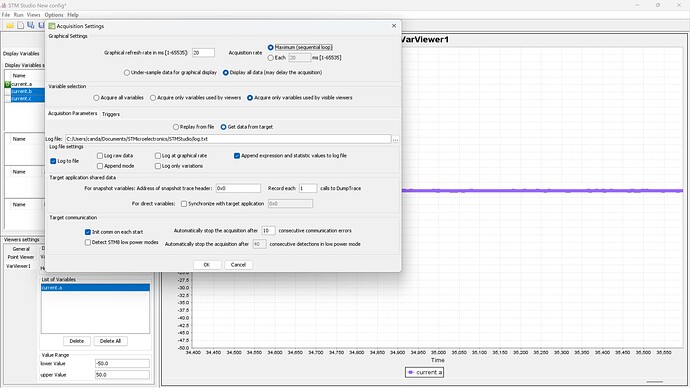Image resolution: width=690 pixels, height=388 pixels.
Task: Click Cancel in Acquisition Settings
Action: (239, 265)
